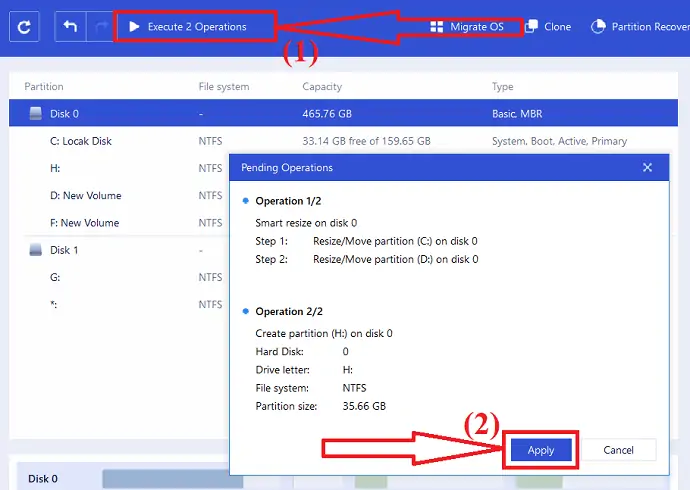Click the Partition column header
This screenshot has height=490, width=690.
point(44,87)
